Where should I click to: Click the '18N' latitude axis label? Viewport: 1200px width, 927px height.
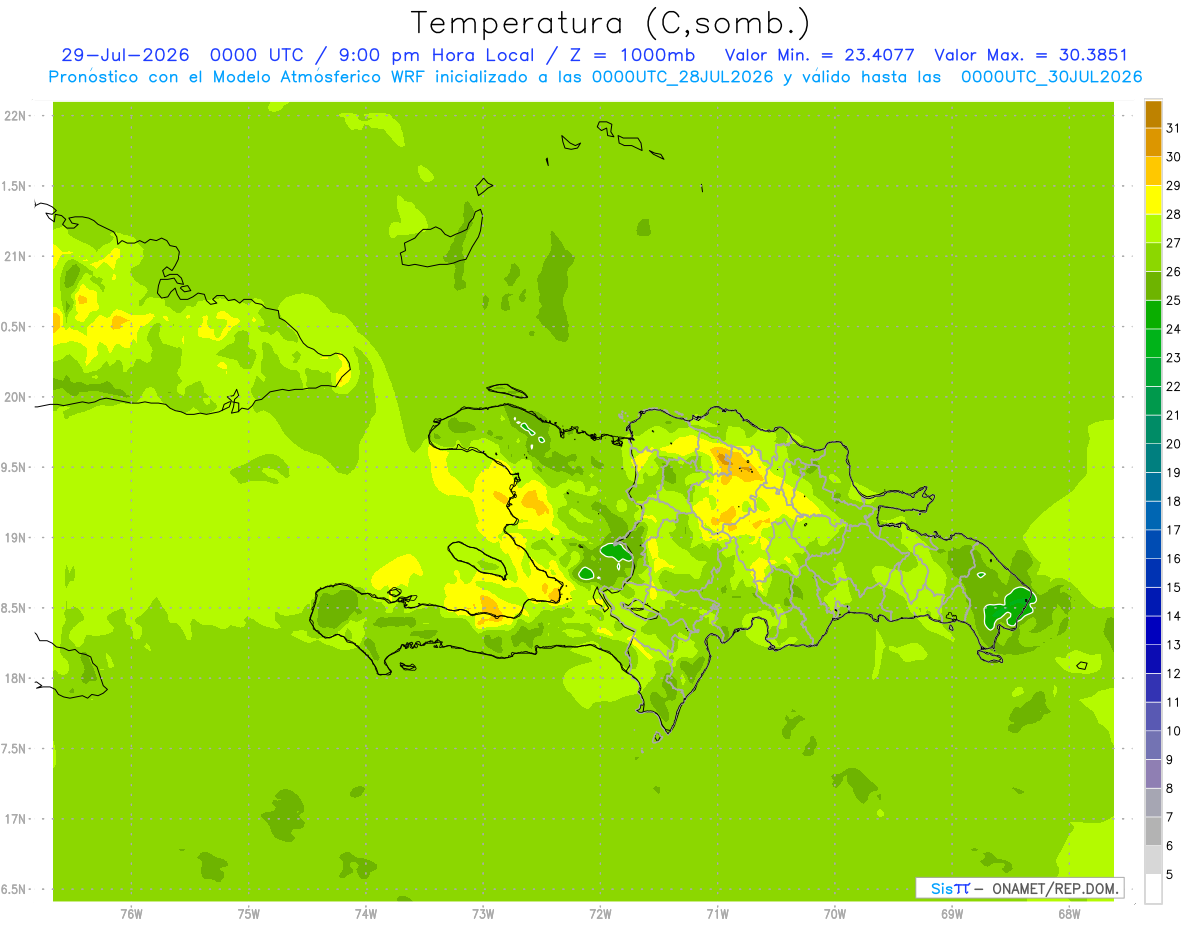[15, 678]
